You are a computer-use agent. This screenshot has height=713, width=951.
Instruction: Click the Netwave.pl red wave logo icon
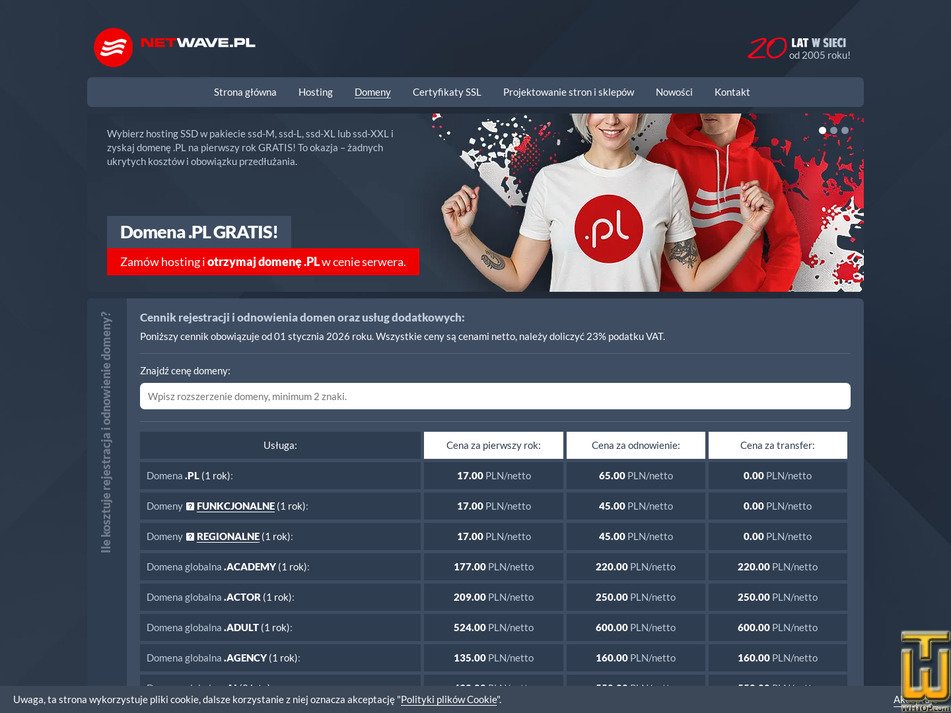111,46
